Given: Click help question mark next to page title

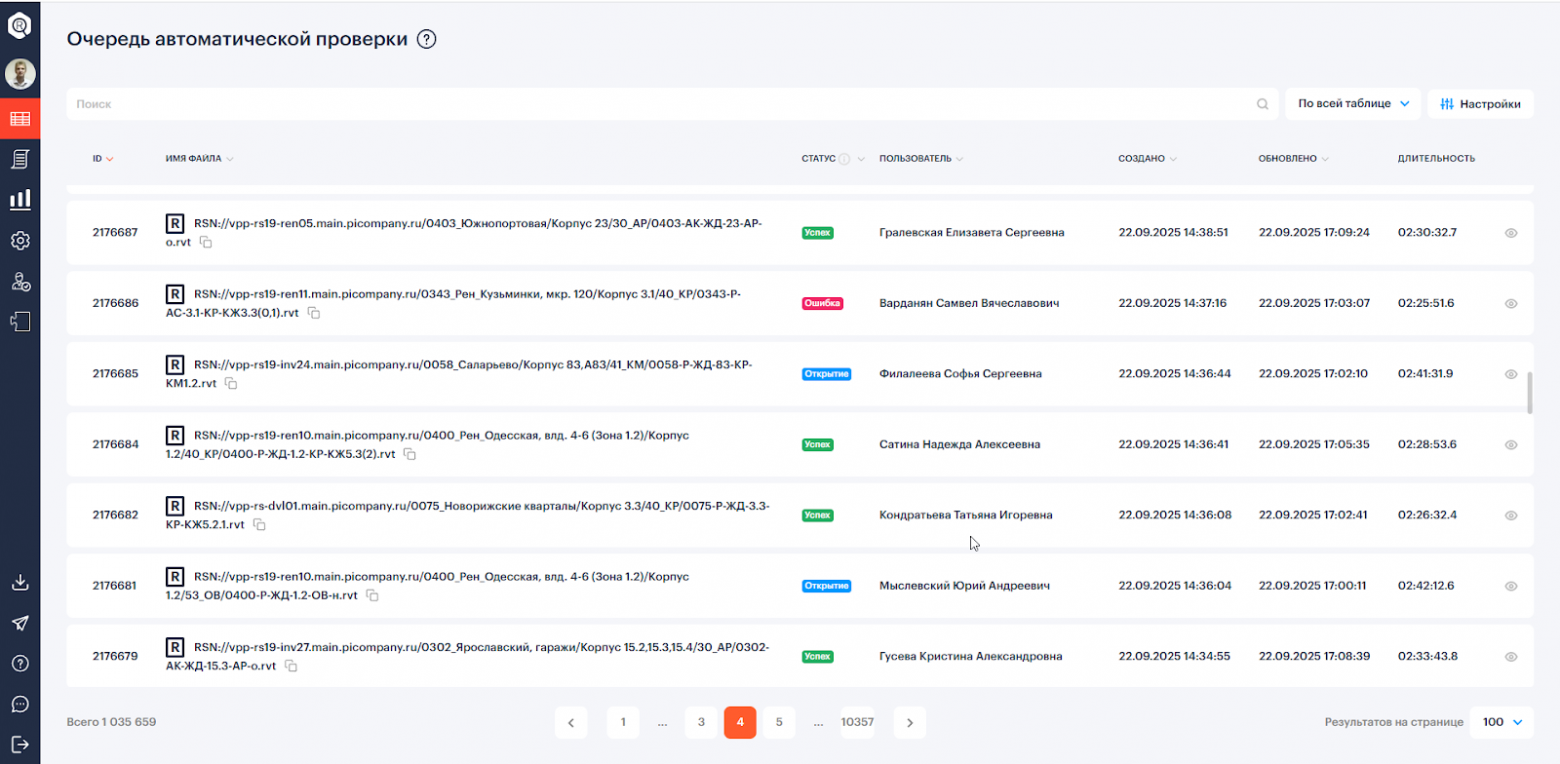Looking at the screenshot, I should (x=427, y=40).
